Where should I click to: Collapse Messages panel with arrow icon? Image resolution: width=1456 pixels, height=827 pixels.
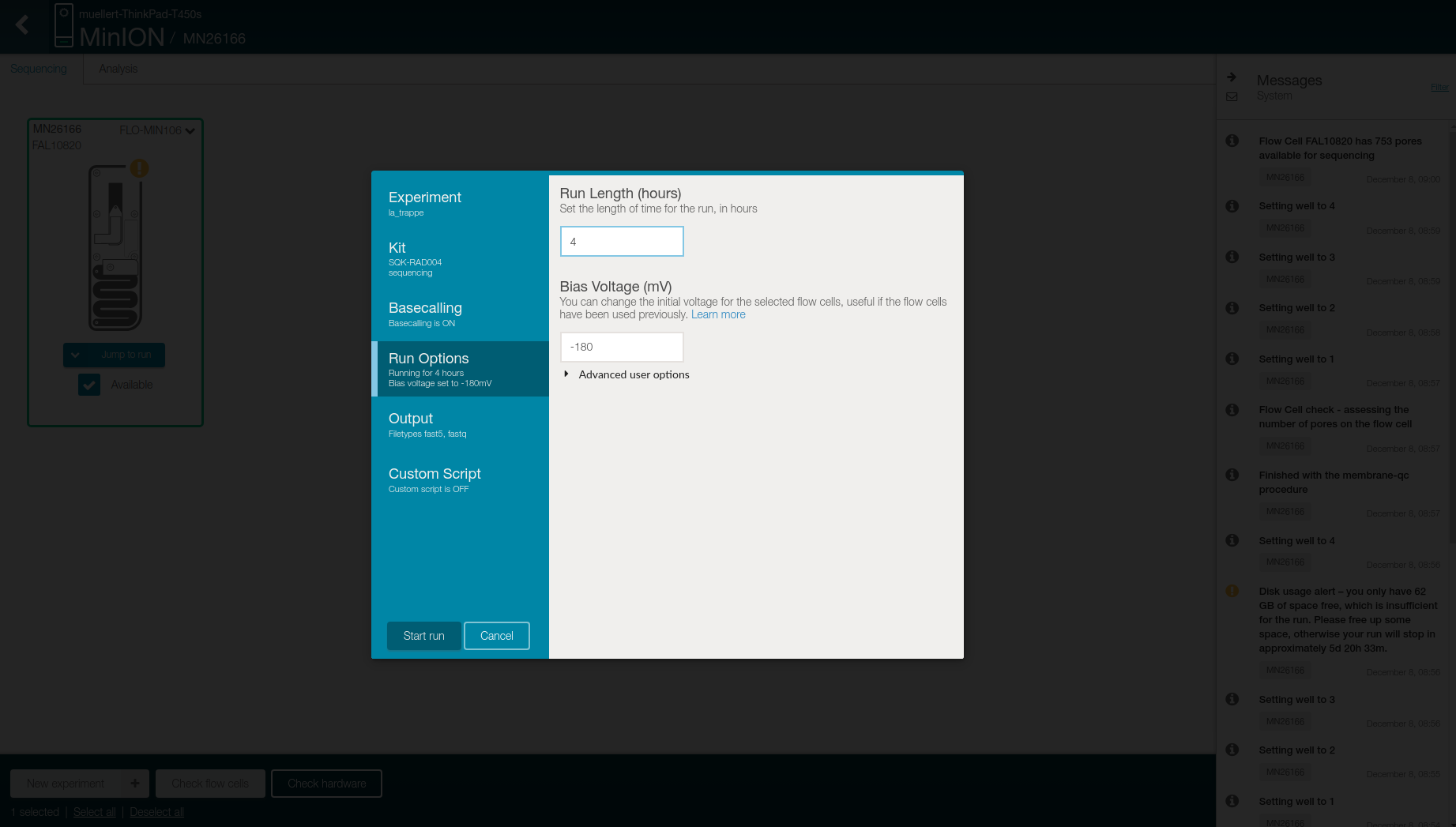click(1232, 77)
